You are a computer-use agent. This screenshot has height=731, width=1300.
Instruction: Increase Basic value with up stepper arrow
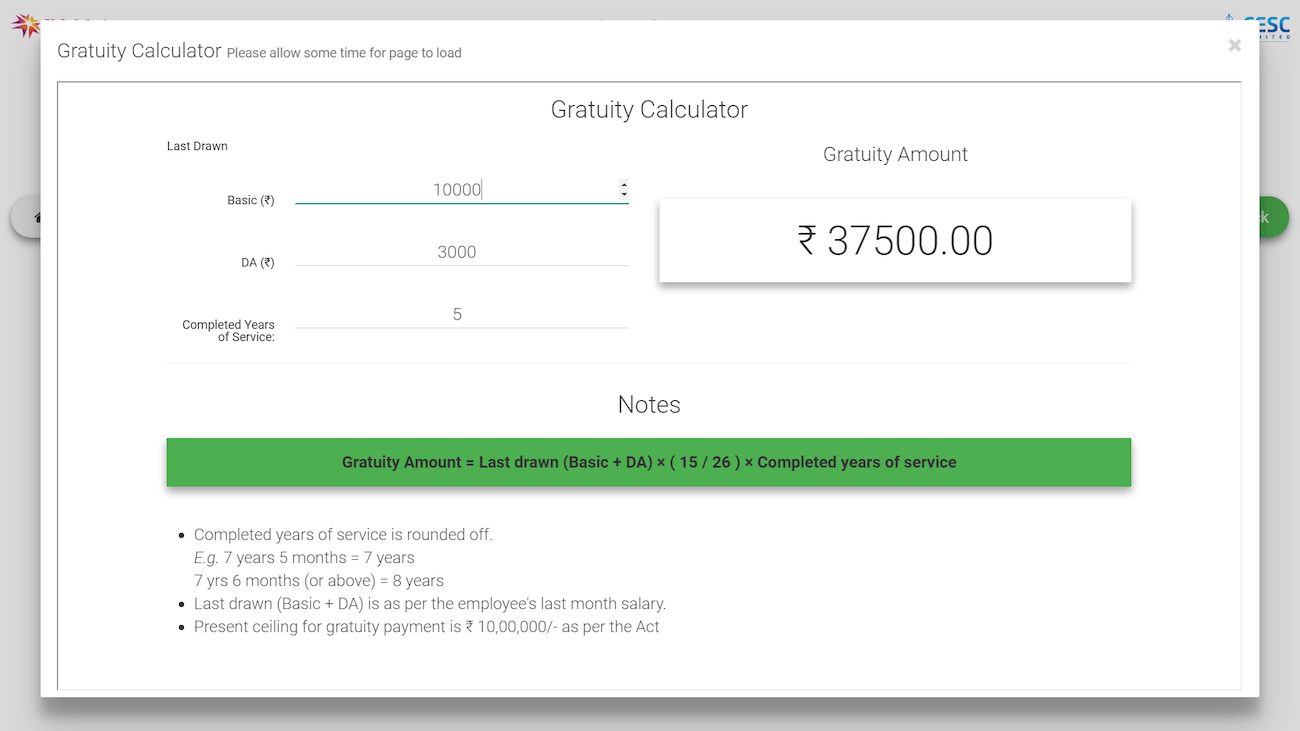[x=624, y=184]
